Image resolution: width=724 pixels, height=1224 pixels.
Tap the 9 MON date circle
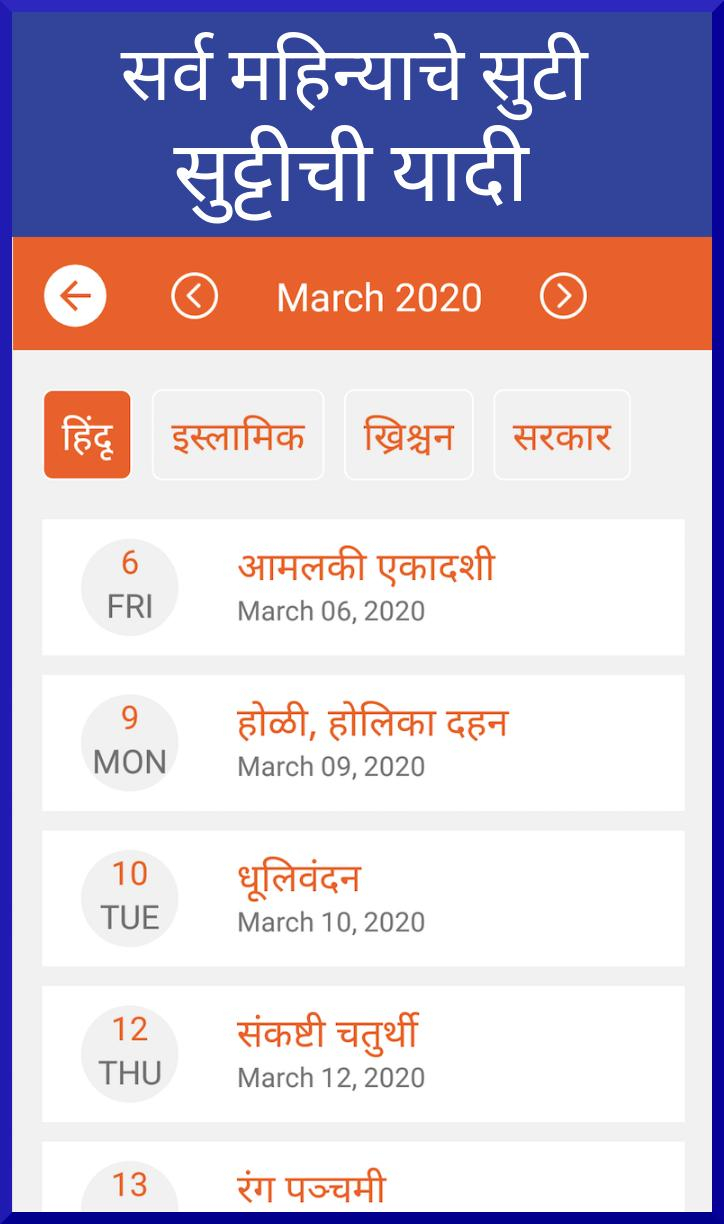130,743
